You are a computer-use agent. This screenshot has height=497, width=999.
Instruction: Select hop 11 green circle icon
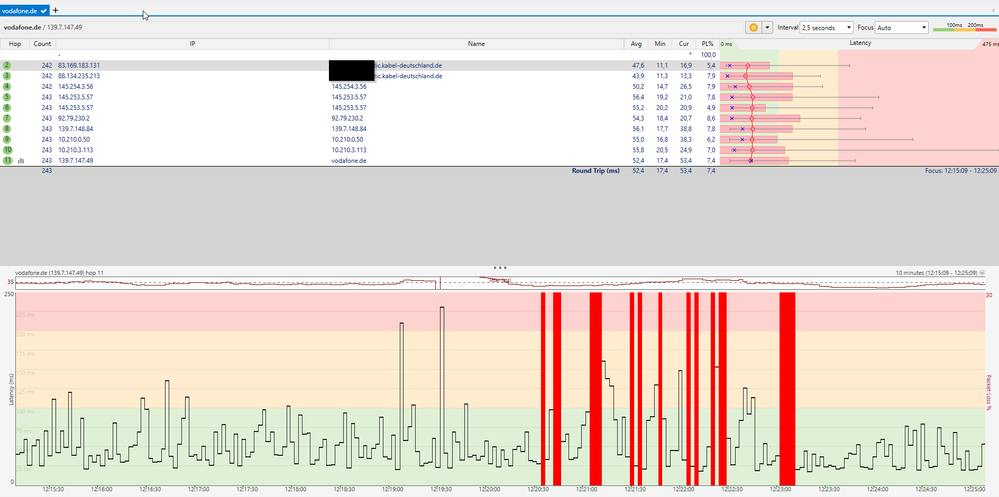pos(7,161)
